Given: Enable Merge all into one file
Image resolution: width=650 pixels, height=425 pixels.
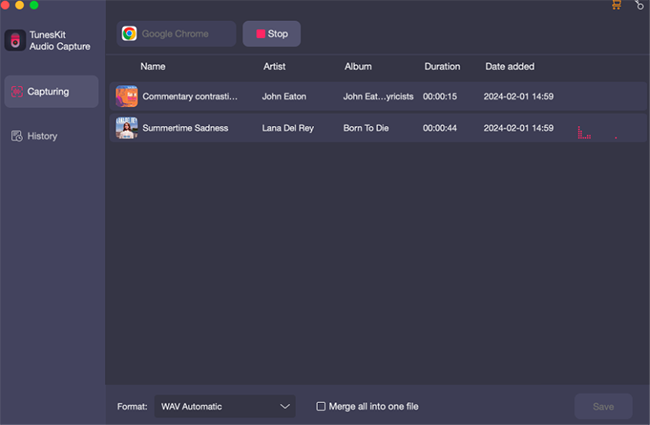Looking at the screenshot, I should coord(321,406).
